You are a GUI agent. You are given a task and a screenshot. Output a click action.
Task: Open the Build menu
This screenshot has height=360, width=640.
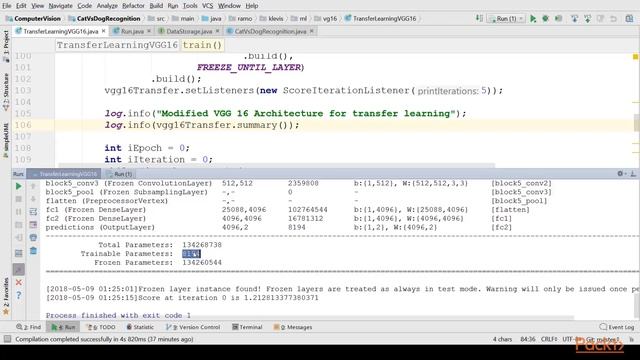[156, 6]
